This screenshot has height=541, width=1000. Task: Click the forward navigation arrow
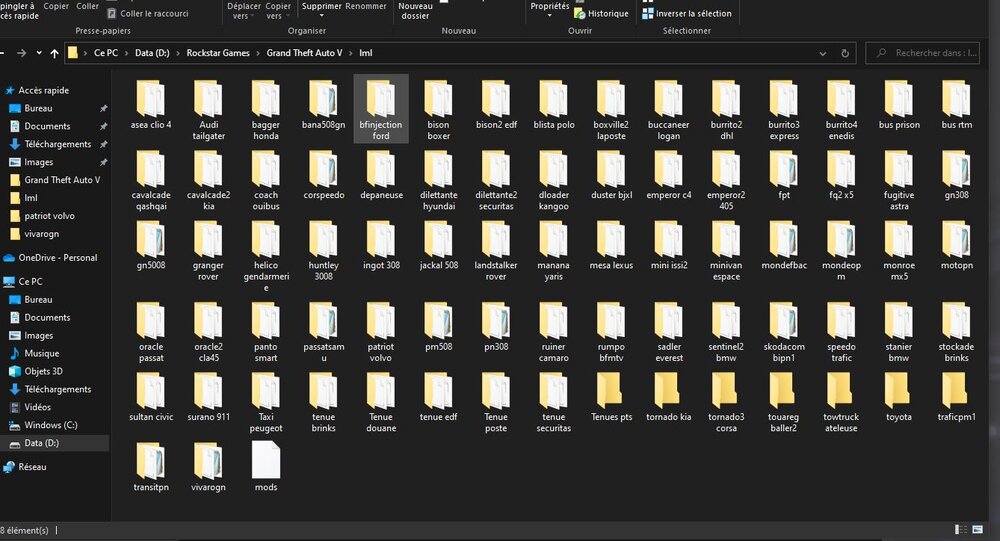21,53
